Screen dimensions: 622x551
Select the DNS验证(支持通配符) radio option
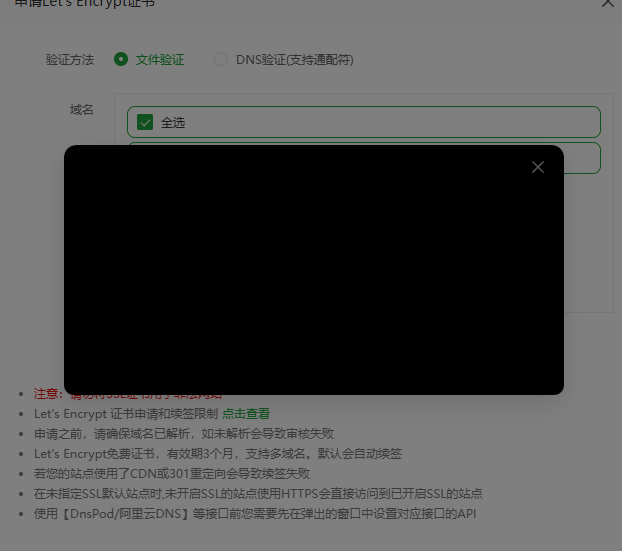(x=221, y=59)
